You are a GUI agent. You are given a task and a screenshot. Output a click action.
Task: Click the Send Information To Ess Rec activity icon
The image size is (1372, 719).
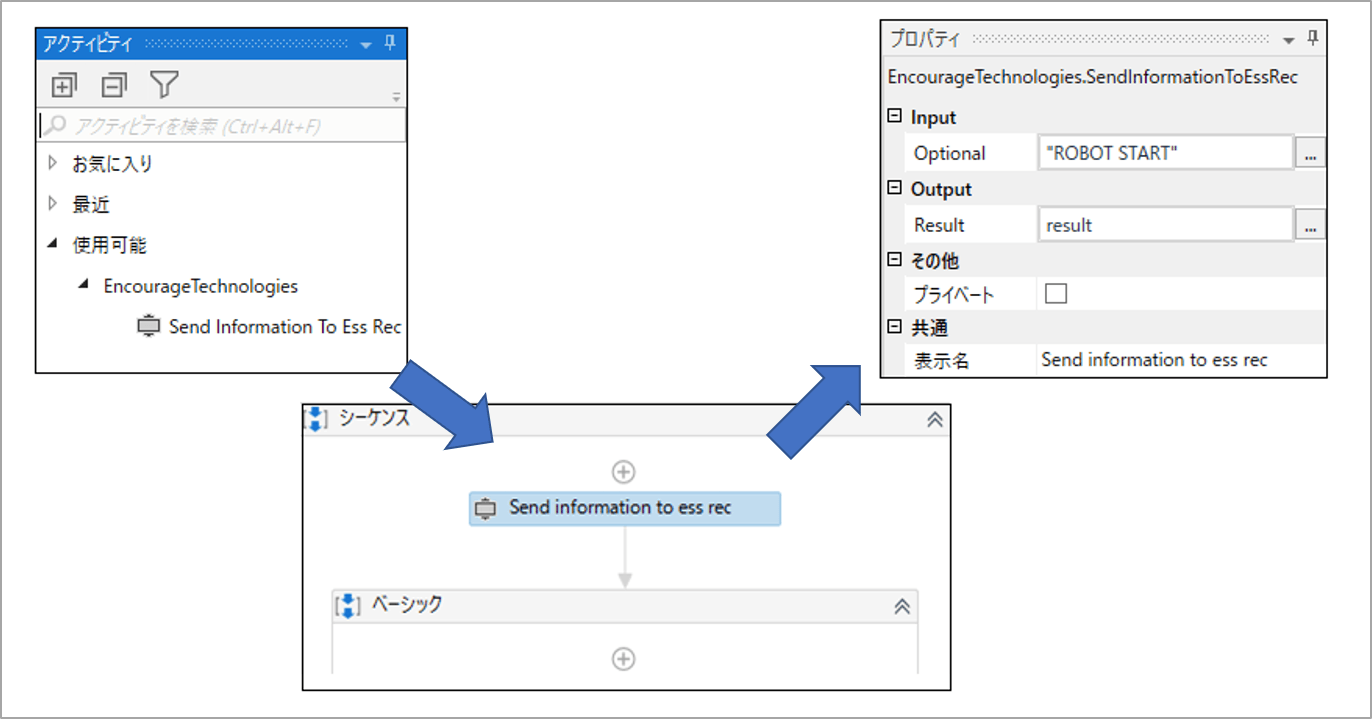point(148,326)
